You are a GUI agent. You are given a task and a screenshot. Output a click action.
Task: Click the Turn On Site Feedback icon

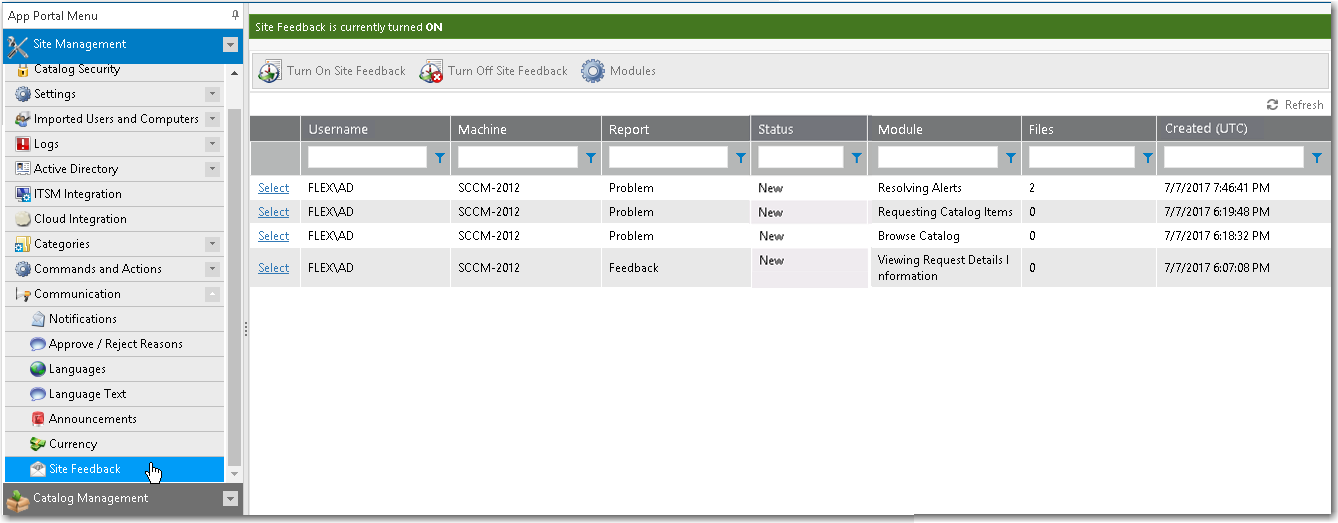click(270, 71)
